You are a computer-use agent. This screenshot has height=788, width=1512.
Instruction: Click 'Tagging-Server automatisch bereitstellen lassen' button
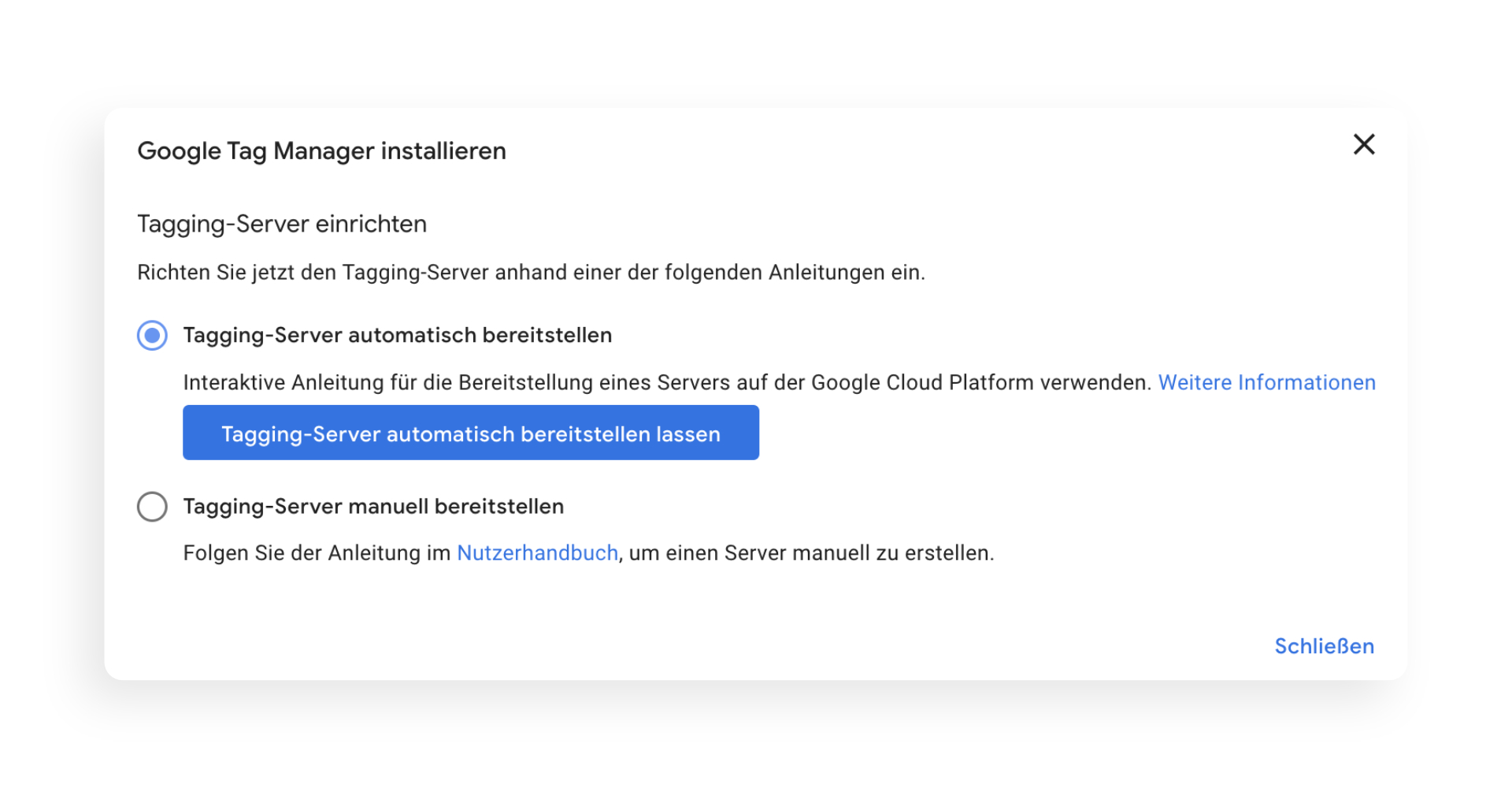pyautogui.click(x=471, y=433)
